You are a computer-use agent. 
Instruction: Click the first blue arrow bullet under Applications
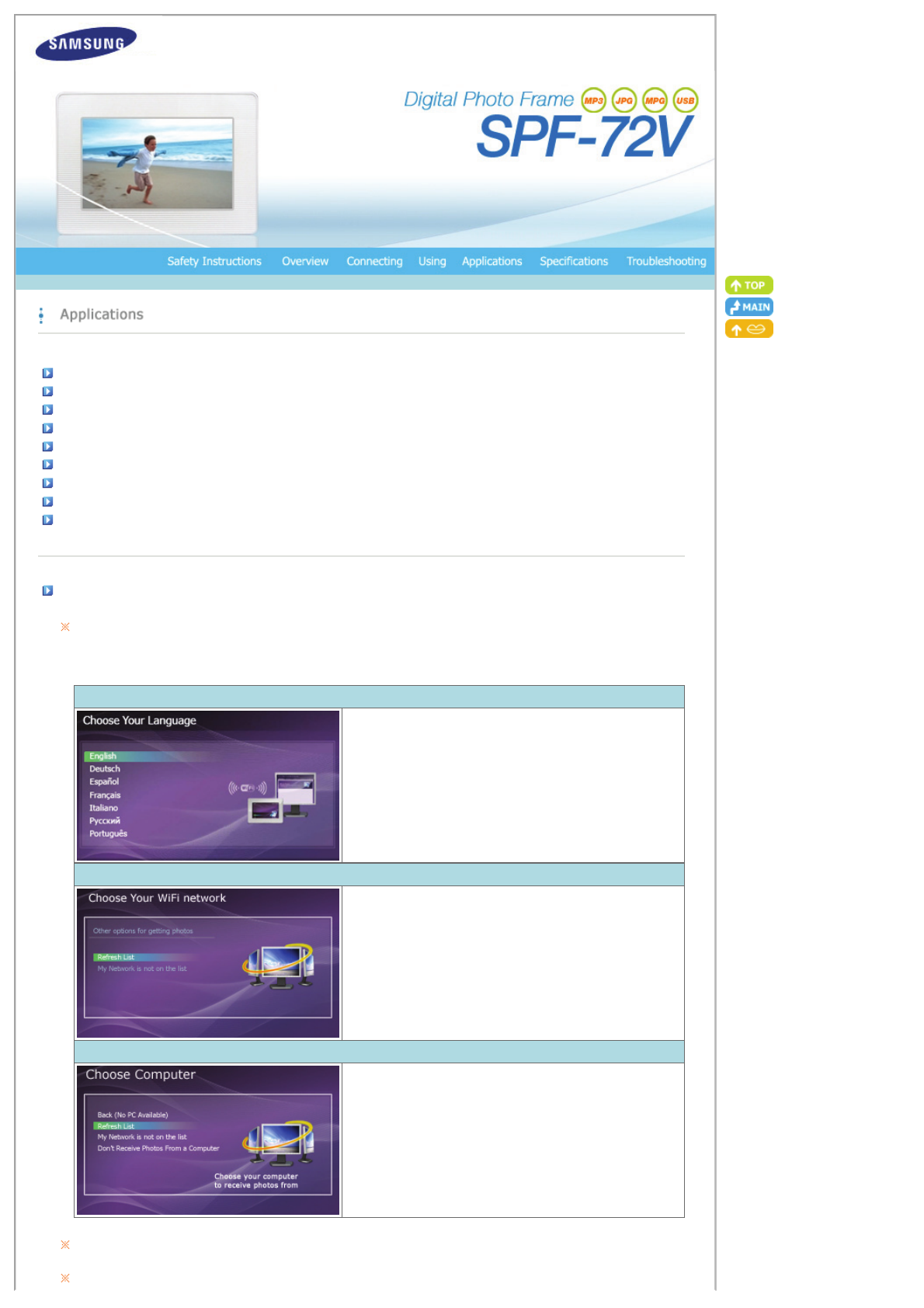(47, 373)
